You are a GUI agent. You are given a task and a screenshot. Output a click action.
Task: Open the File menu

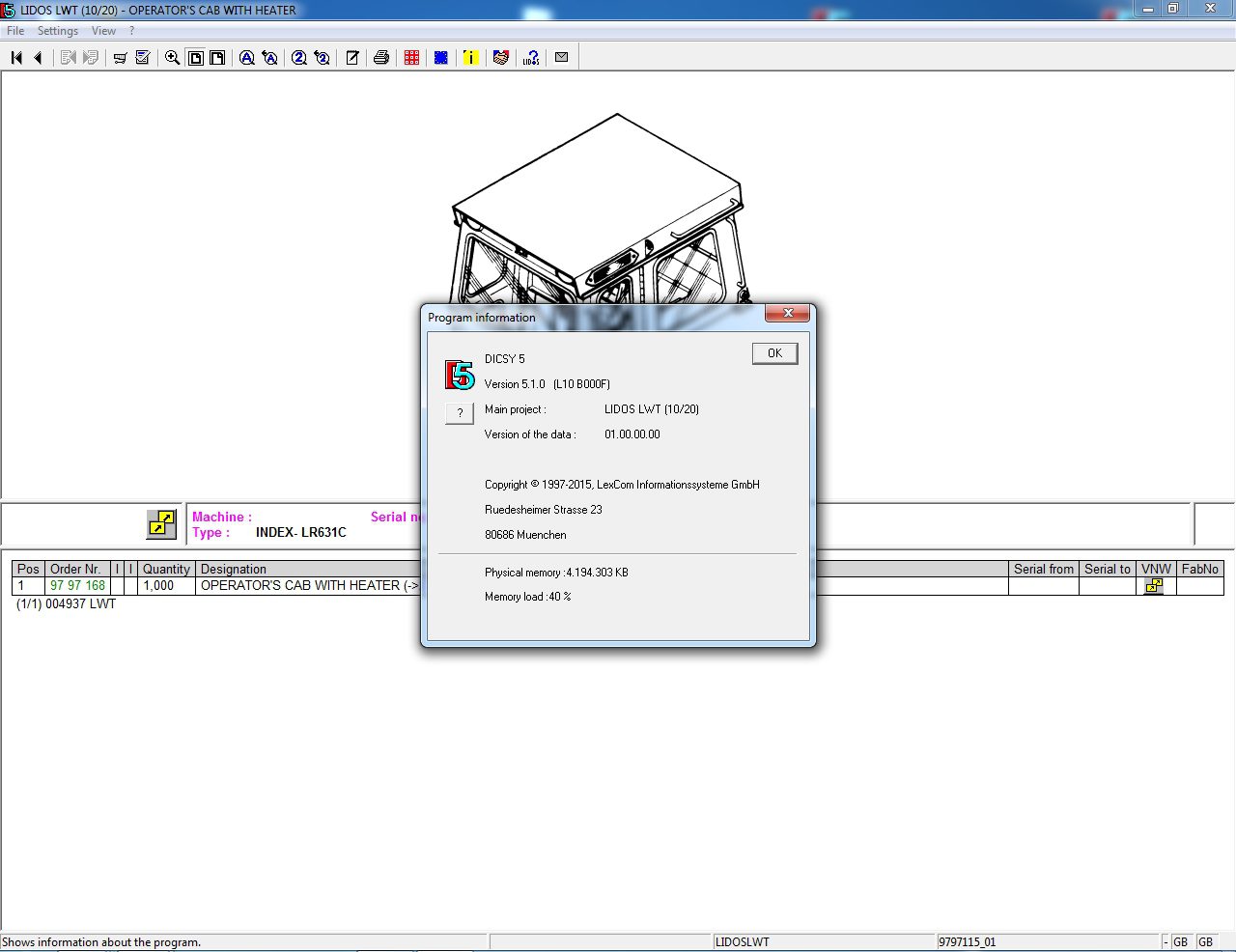[x=14, y=30]
